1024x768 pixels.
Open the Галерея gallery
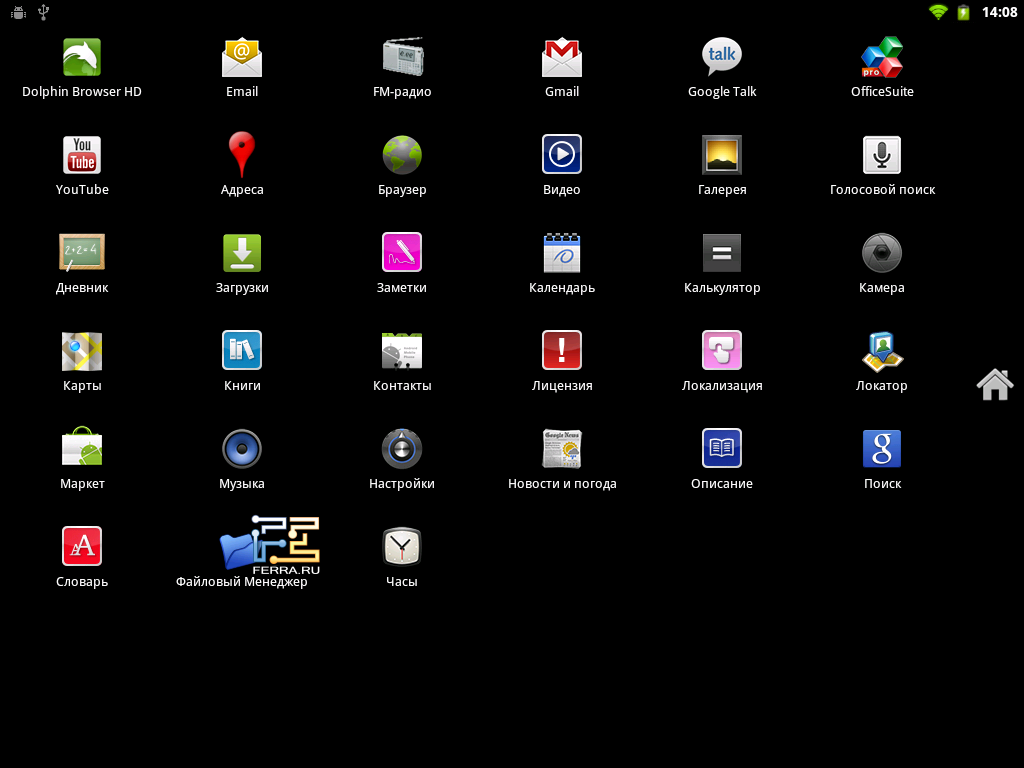(x=722, y=156)
